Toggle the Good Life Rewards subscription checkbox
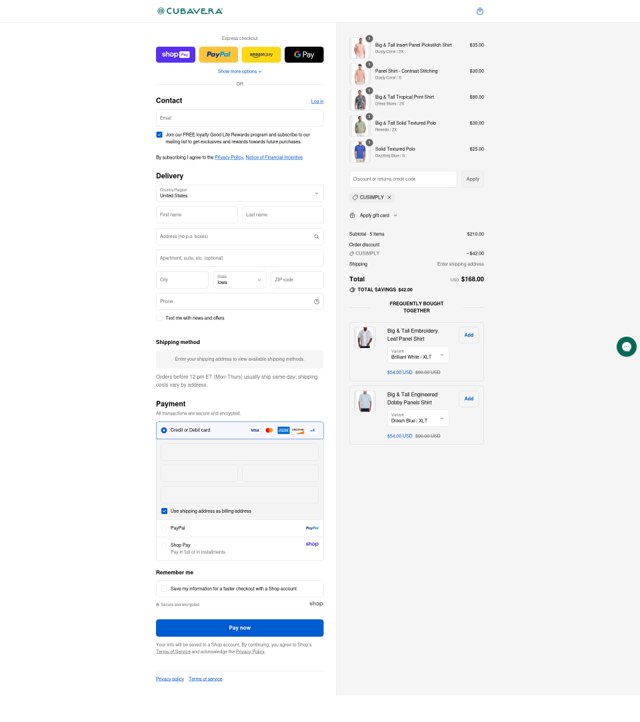The width and height of the screenshot is (640, 722). [159, 135]
